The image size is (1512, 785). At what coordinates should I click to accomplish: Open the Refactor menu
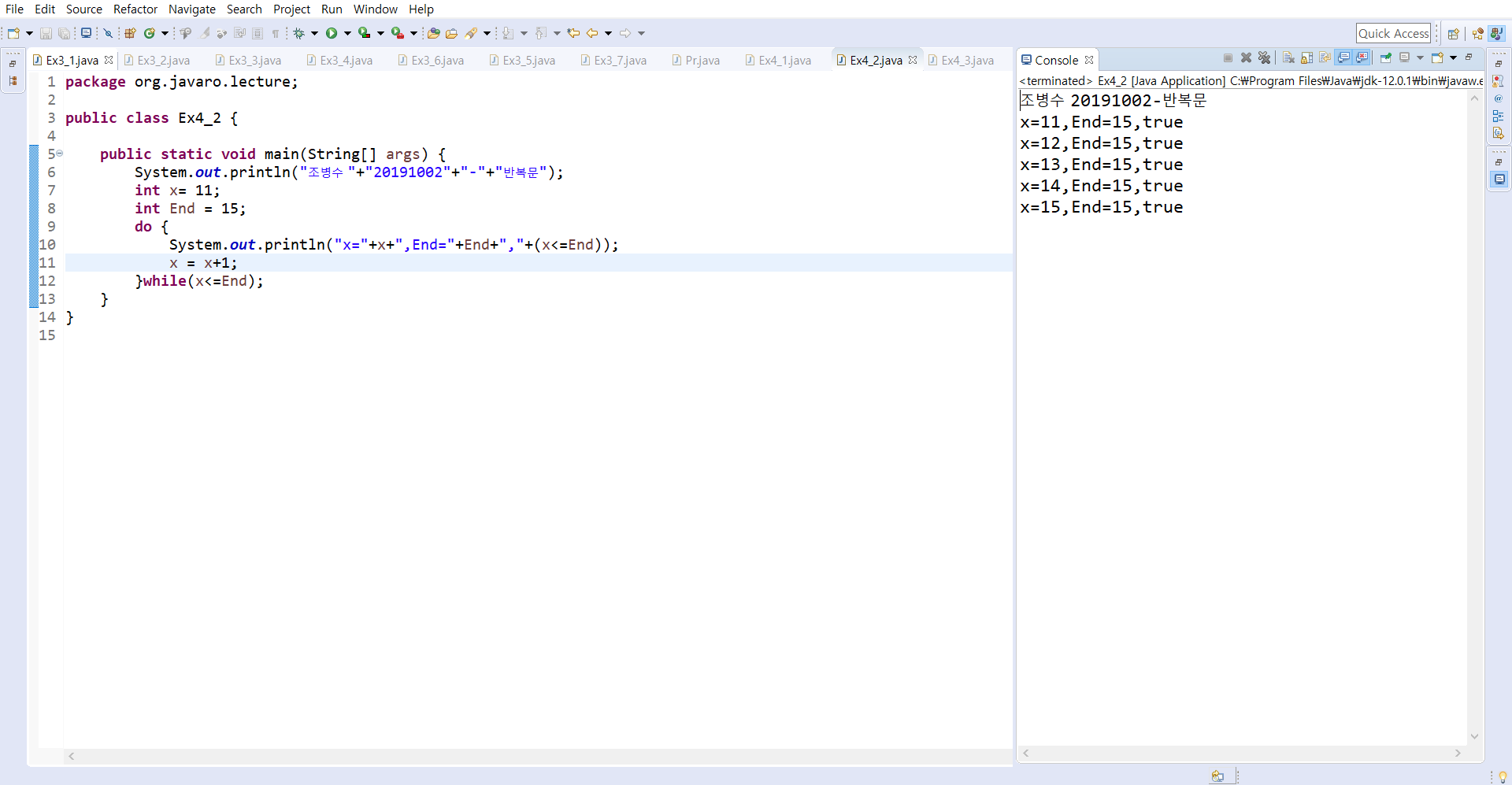click(x=135, y=9)
